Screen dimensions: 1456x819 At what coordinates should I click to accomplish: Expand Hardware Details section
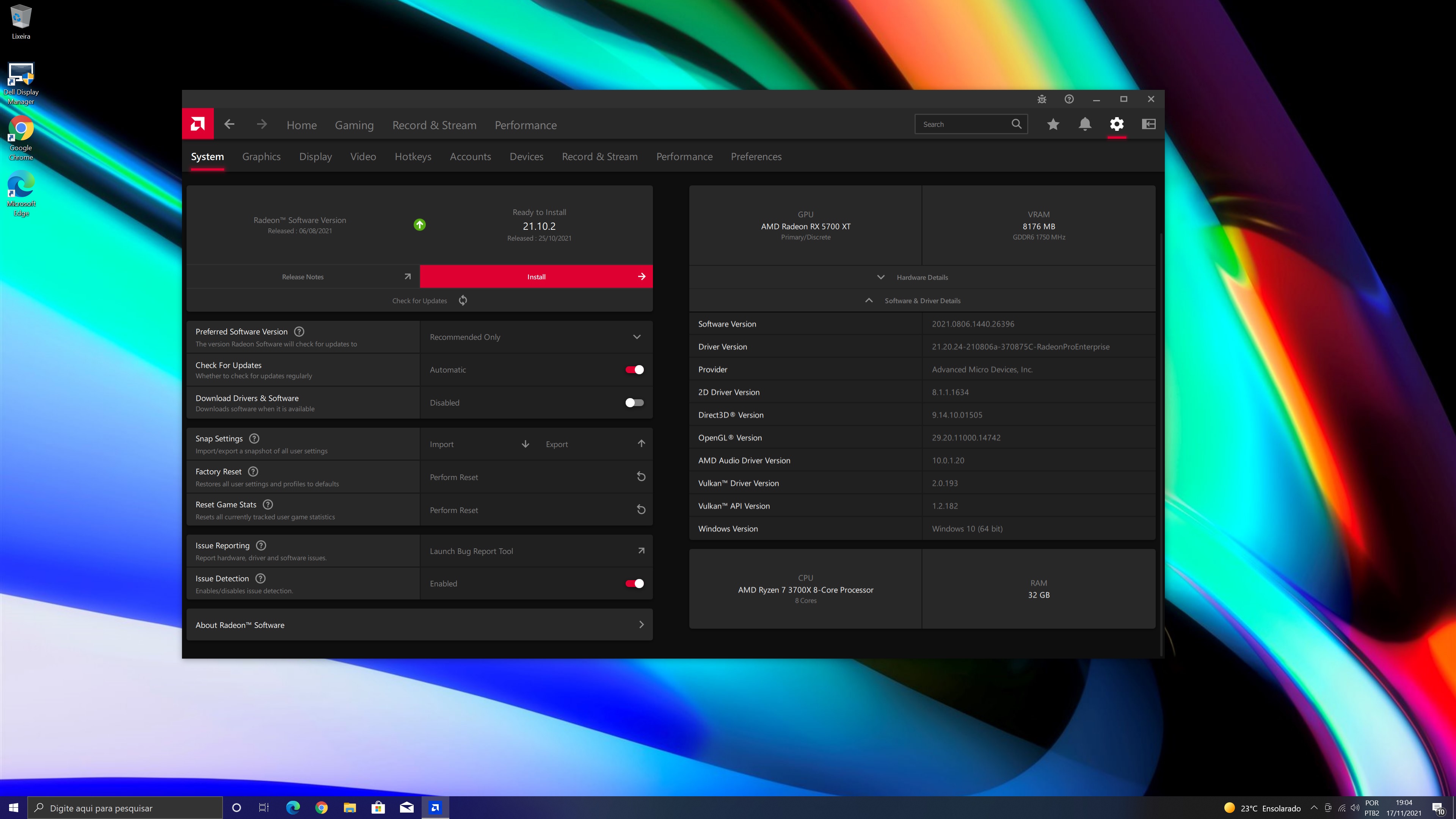pos(922,277)
